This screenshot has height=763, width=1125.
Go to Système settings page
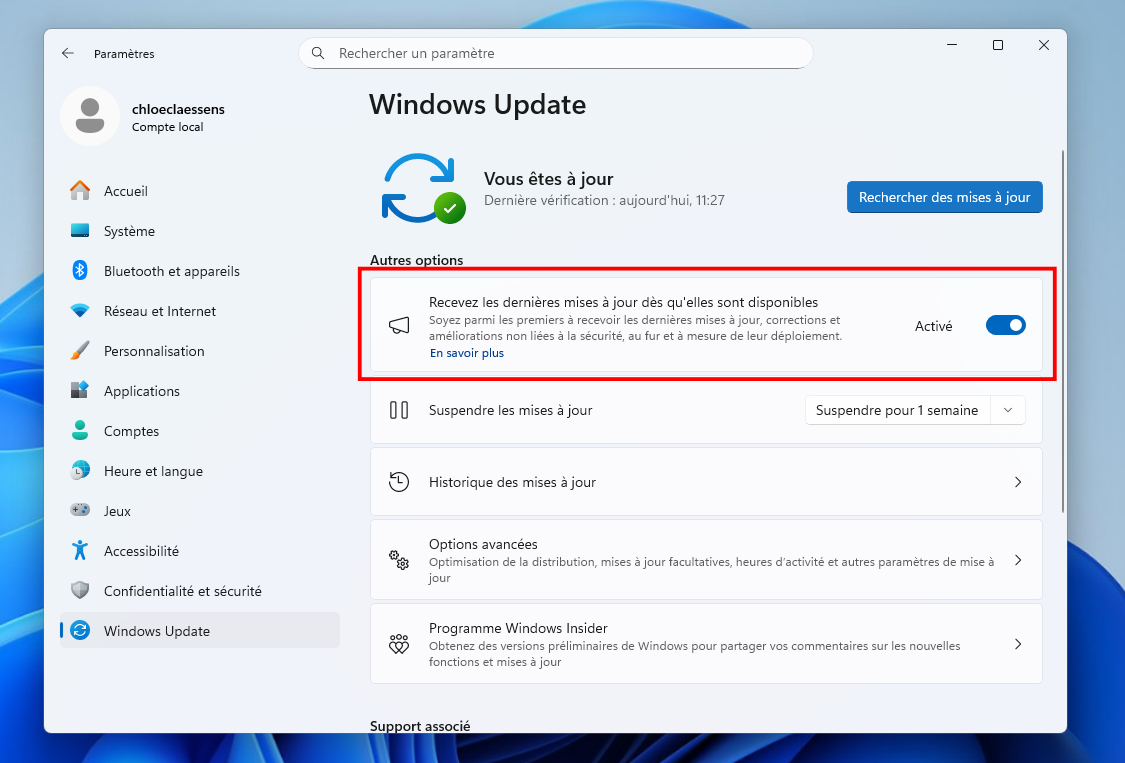tap(129, 231)
